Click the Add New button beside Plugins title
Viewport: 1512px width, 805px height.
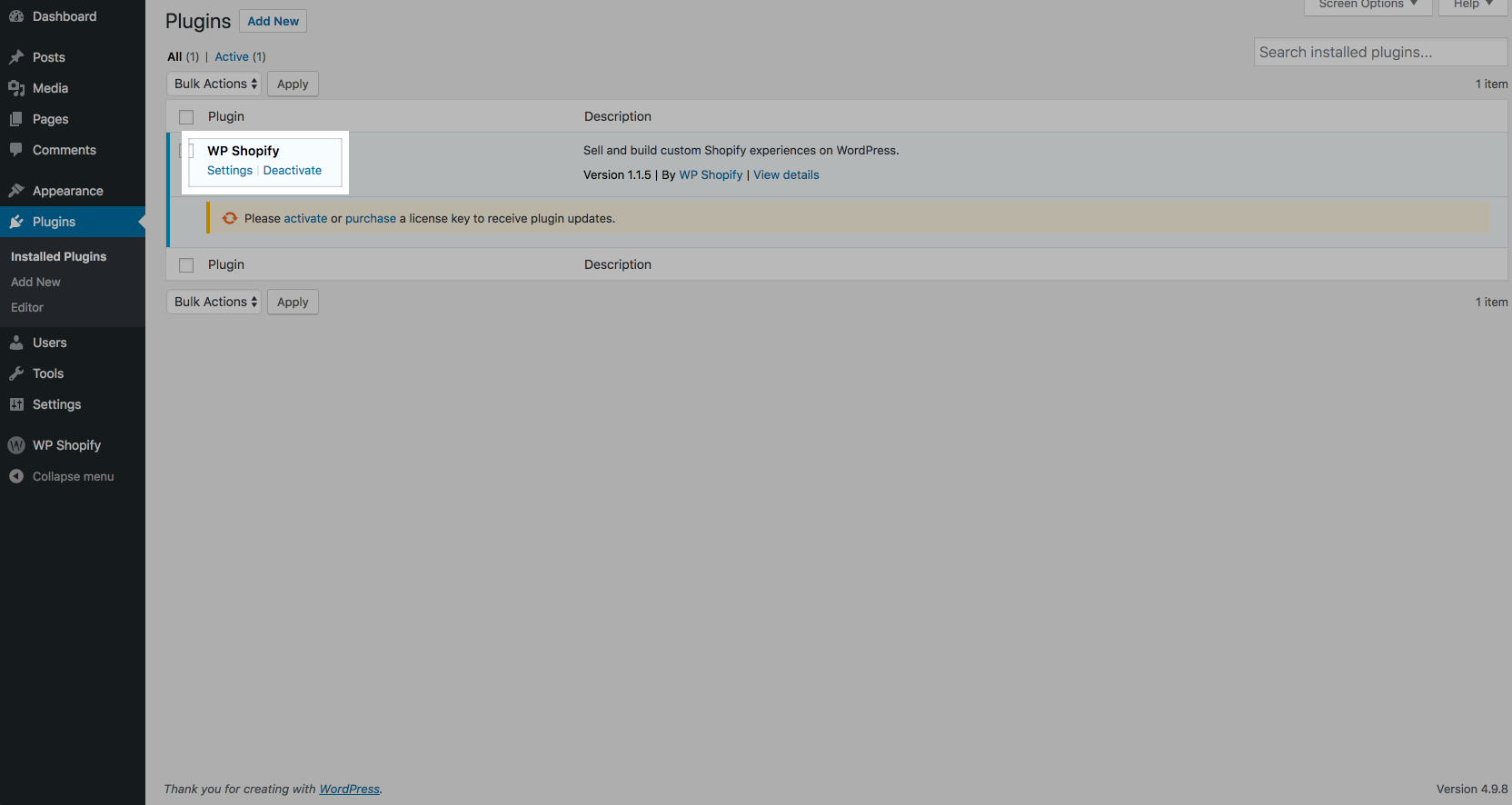click(274, 21)
